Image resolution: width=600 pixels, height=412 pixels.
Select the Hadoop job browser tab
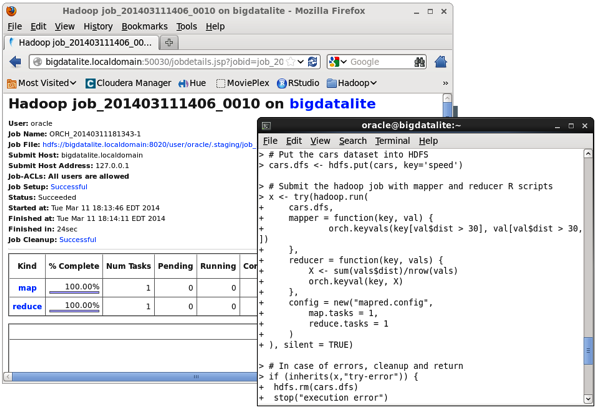tap(82, 42)
